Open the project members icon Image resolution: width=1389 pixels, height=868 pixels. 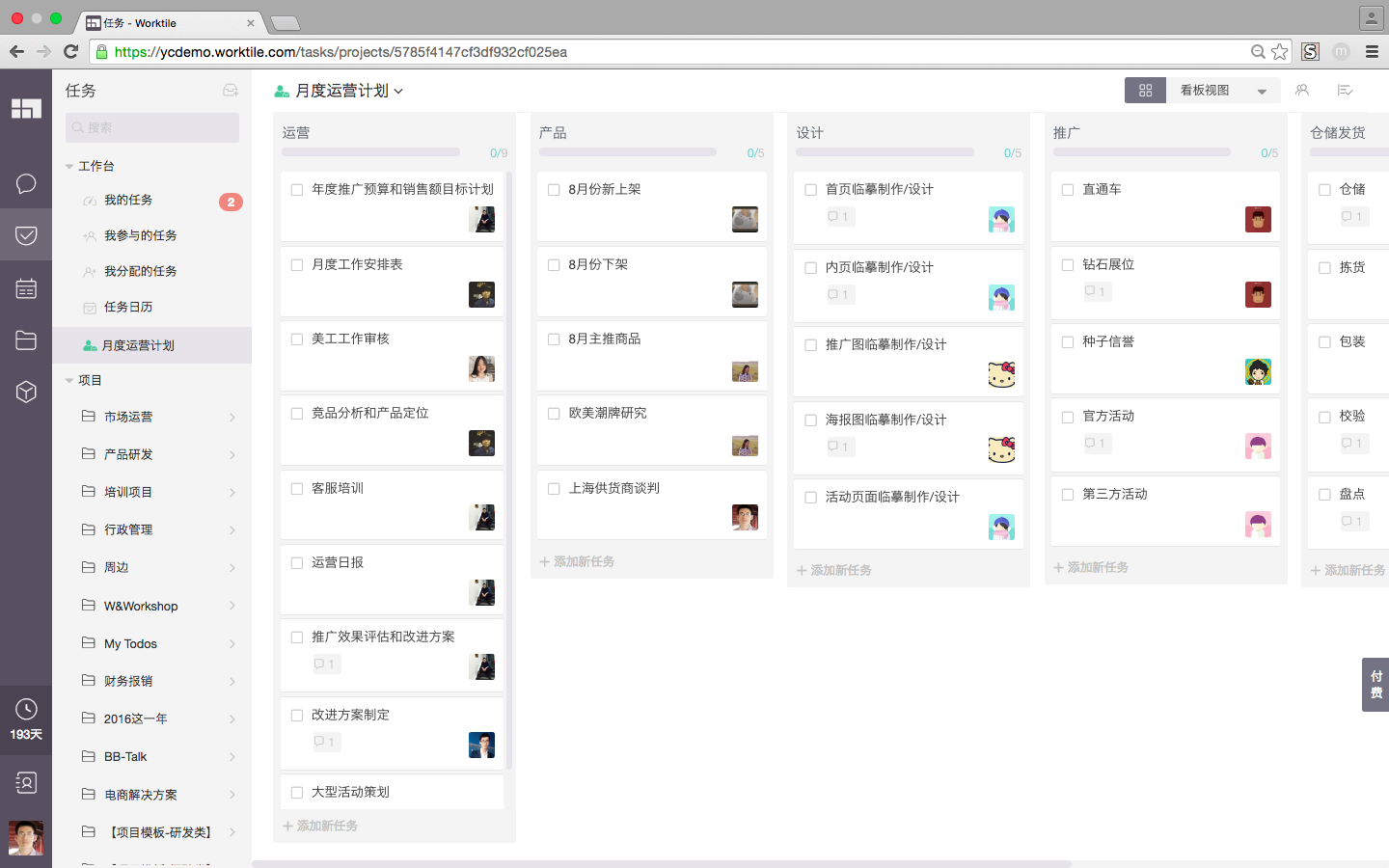point(1302,90)
